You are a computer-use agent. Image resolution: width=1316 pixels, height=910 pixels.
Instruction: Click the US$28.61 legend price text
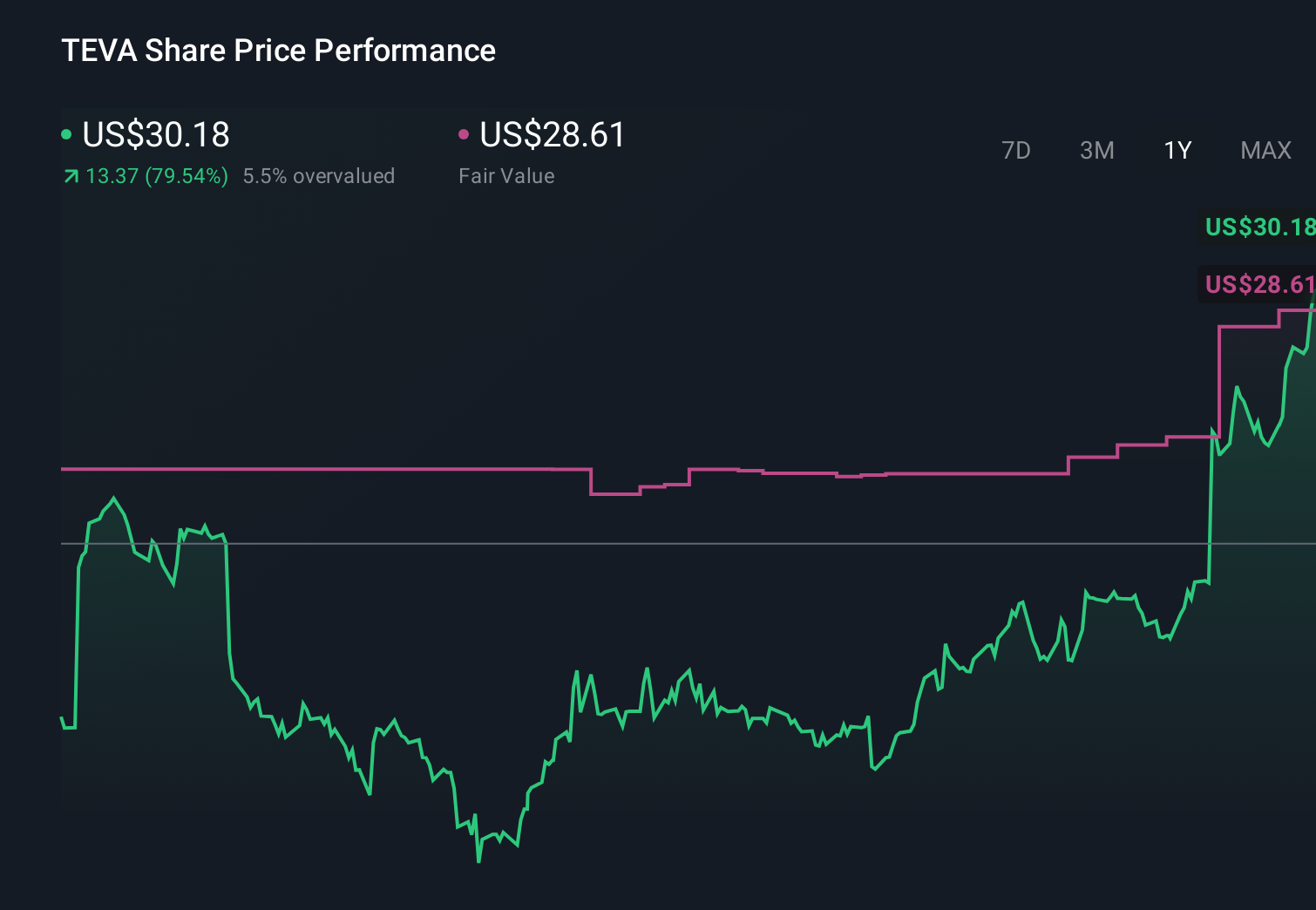[553, 135]
